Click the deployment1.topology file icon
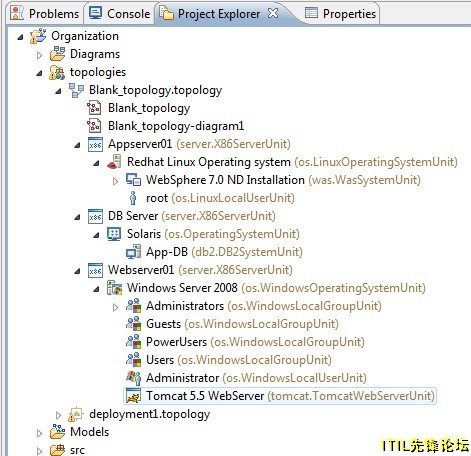 [x=76, y=414]
